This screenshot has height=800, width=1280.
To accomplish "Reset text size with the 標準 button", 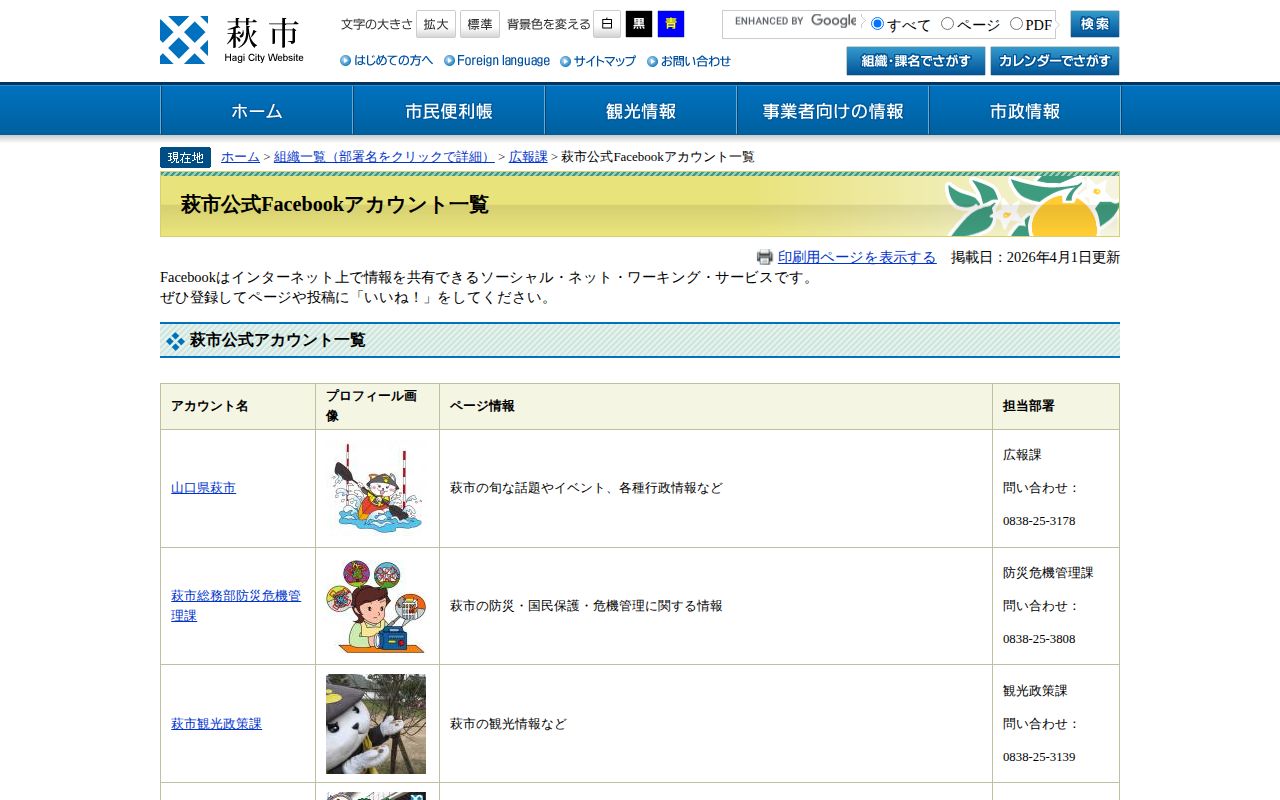I will 480,24.
